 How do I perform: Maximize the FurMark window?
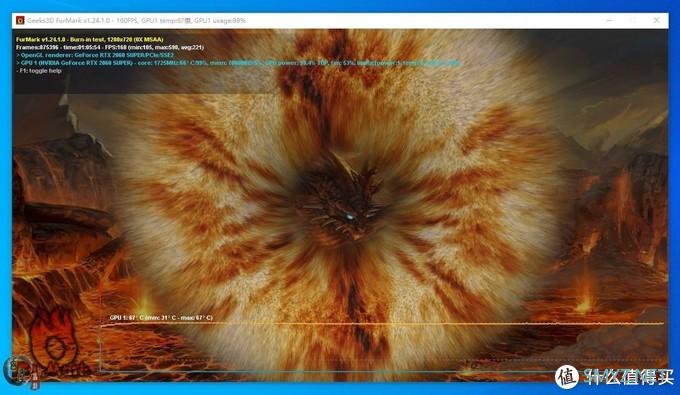tap(633, 20)
